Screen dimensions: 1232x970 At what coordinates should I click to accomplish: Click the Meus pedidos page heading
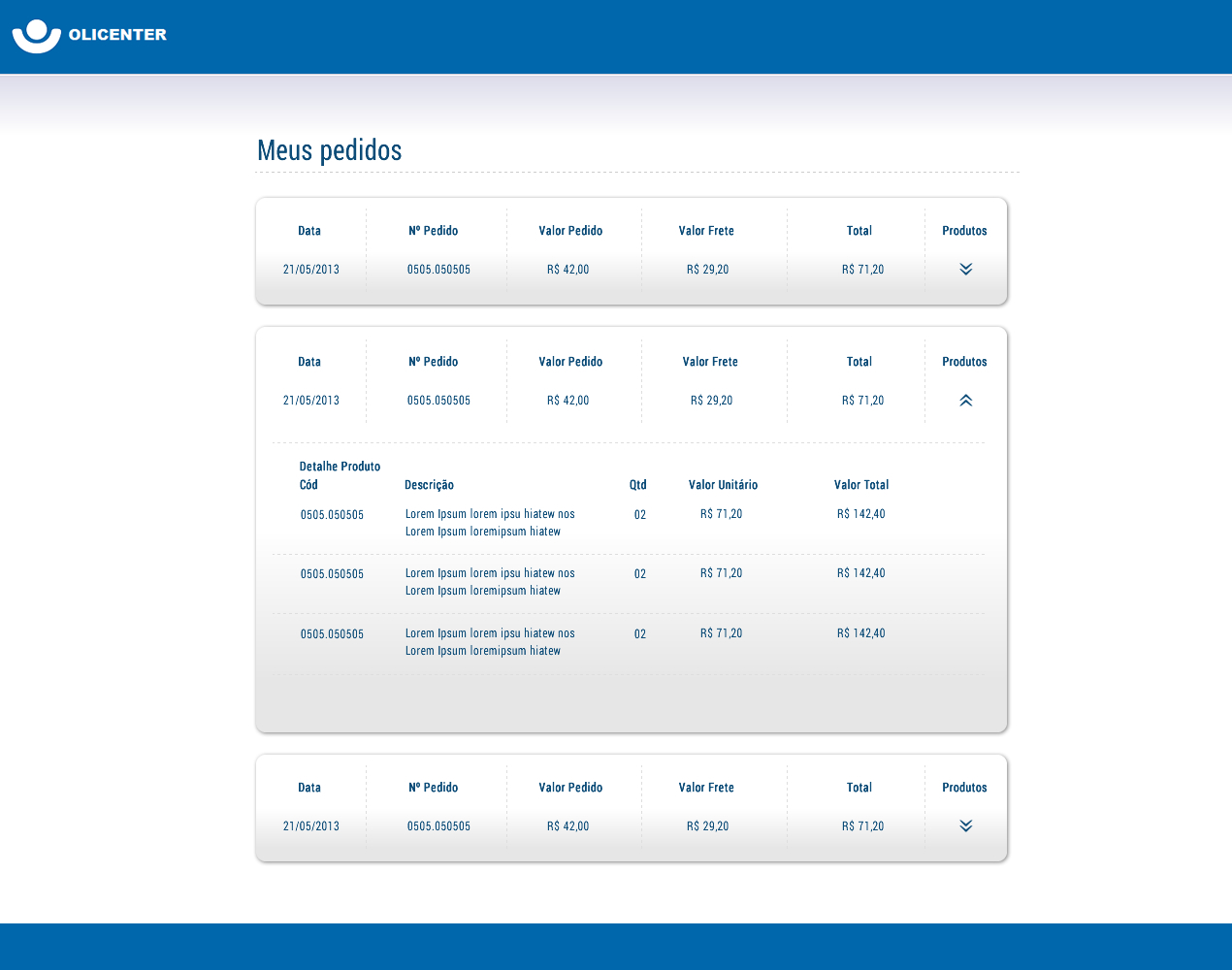(x=329, y=150)
